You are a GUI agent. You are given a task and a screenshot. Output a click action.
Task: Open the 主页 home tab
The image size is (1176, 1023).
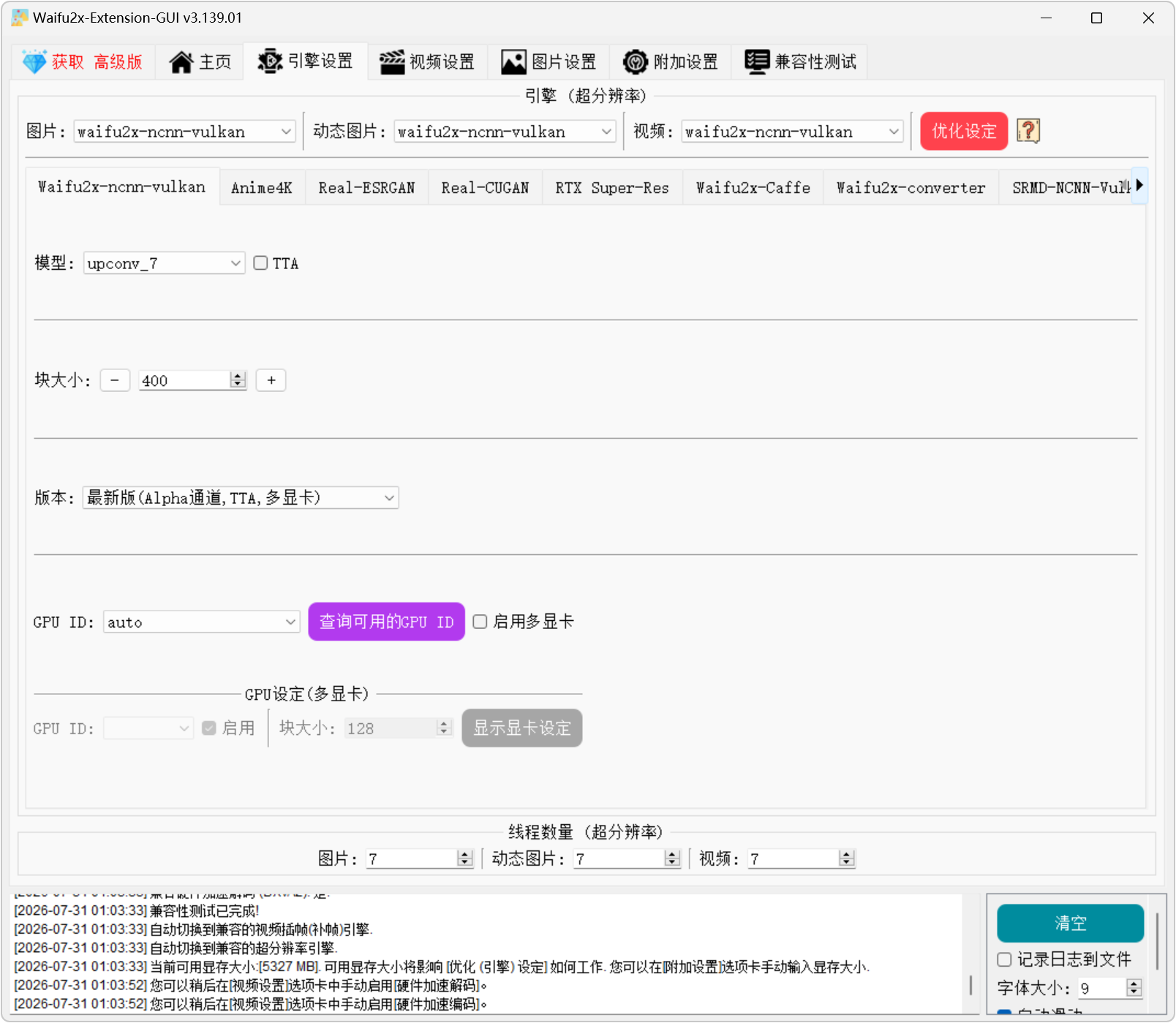(200, 62)
